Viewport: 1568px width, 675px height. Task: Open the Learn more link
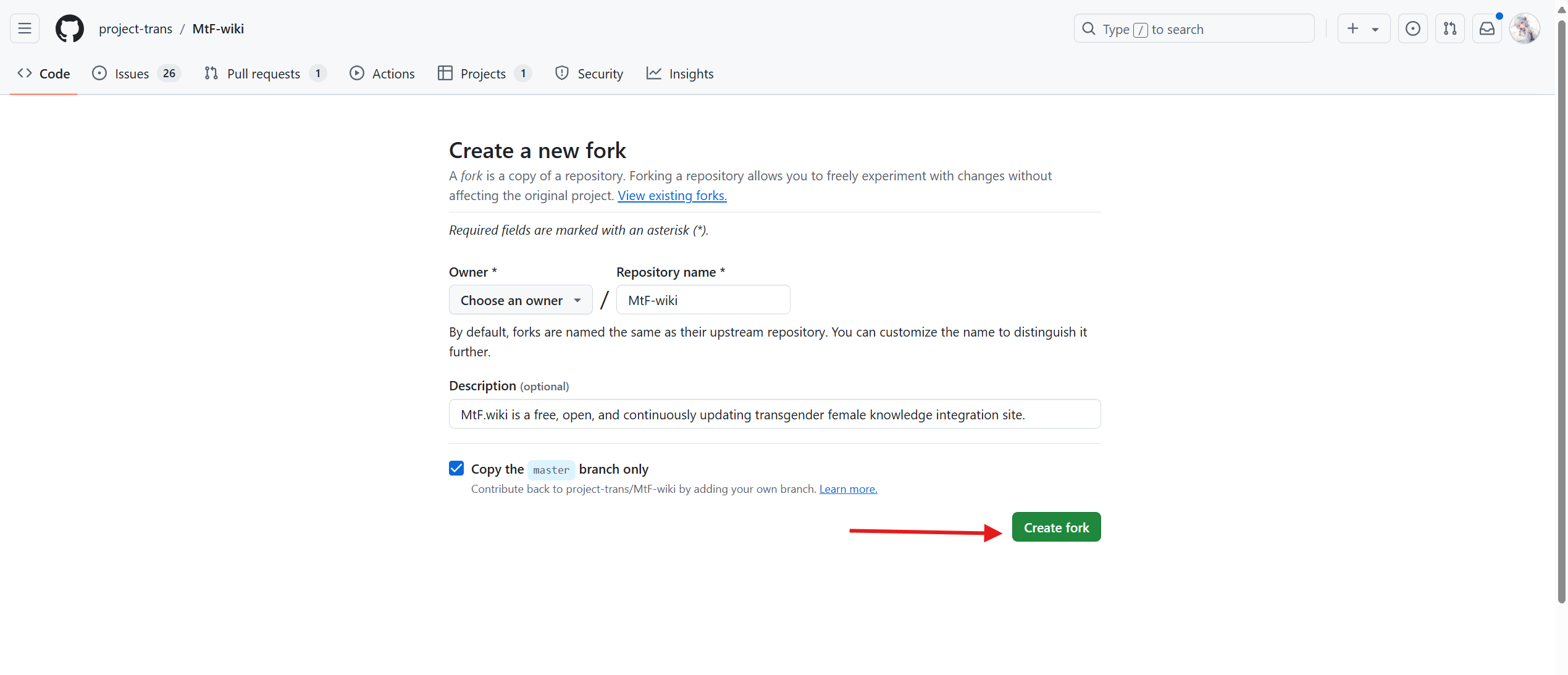click(848, 489)
